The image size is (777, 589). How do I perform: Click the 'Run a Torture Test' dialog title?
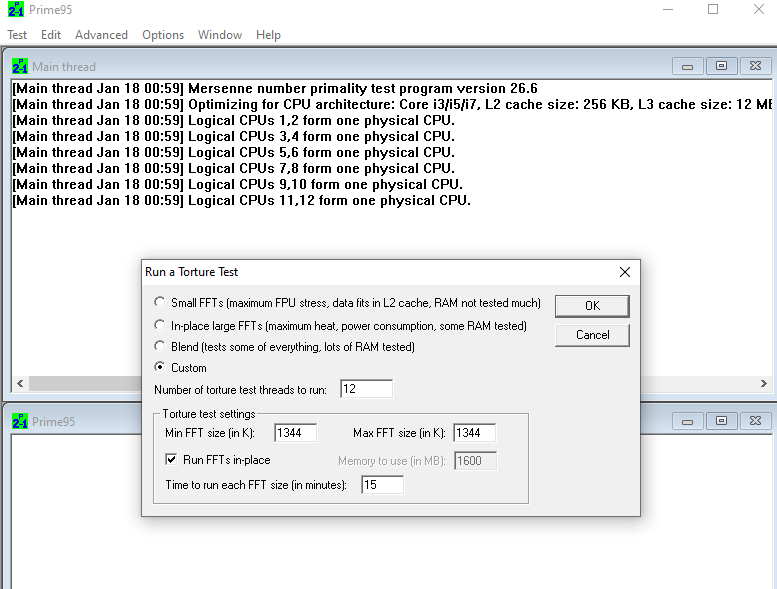coord(191,272)
